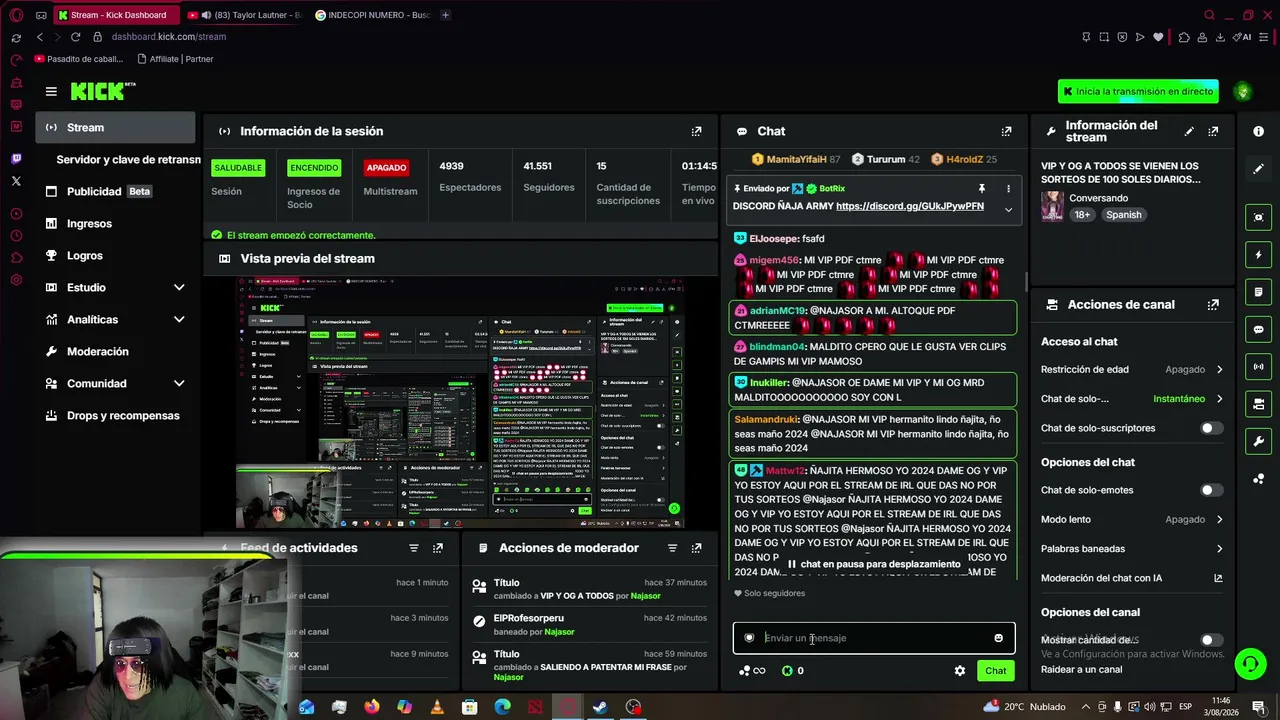This screenshot has width=1280, height=720.
Task: Click Inicia la transmisión en directo button
Action: (1138, 91)
